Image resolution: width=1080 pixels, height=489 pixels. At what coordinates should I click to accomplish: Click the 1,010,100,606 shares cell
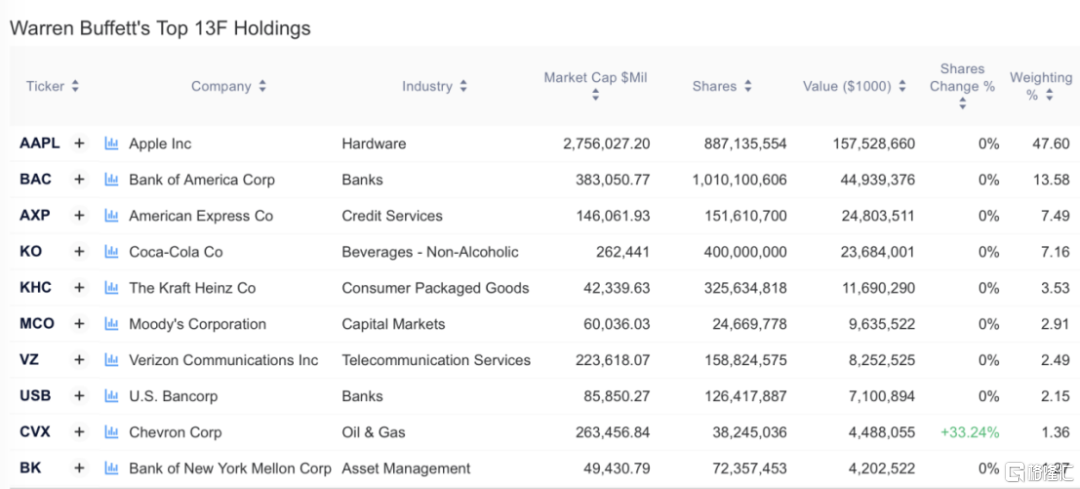[x=739, y=180]
